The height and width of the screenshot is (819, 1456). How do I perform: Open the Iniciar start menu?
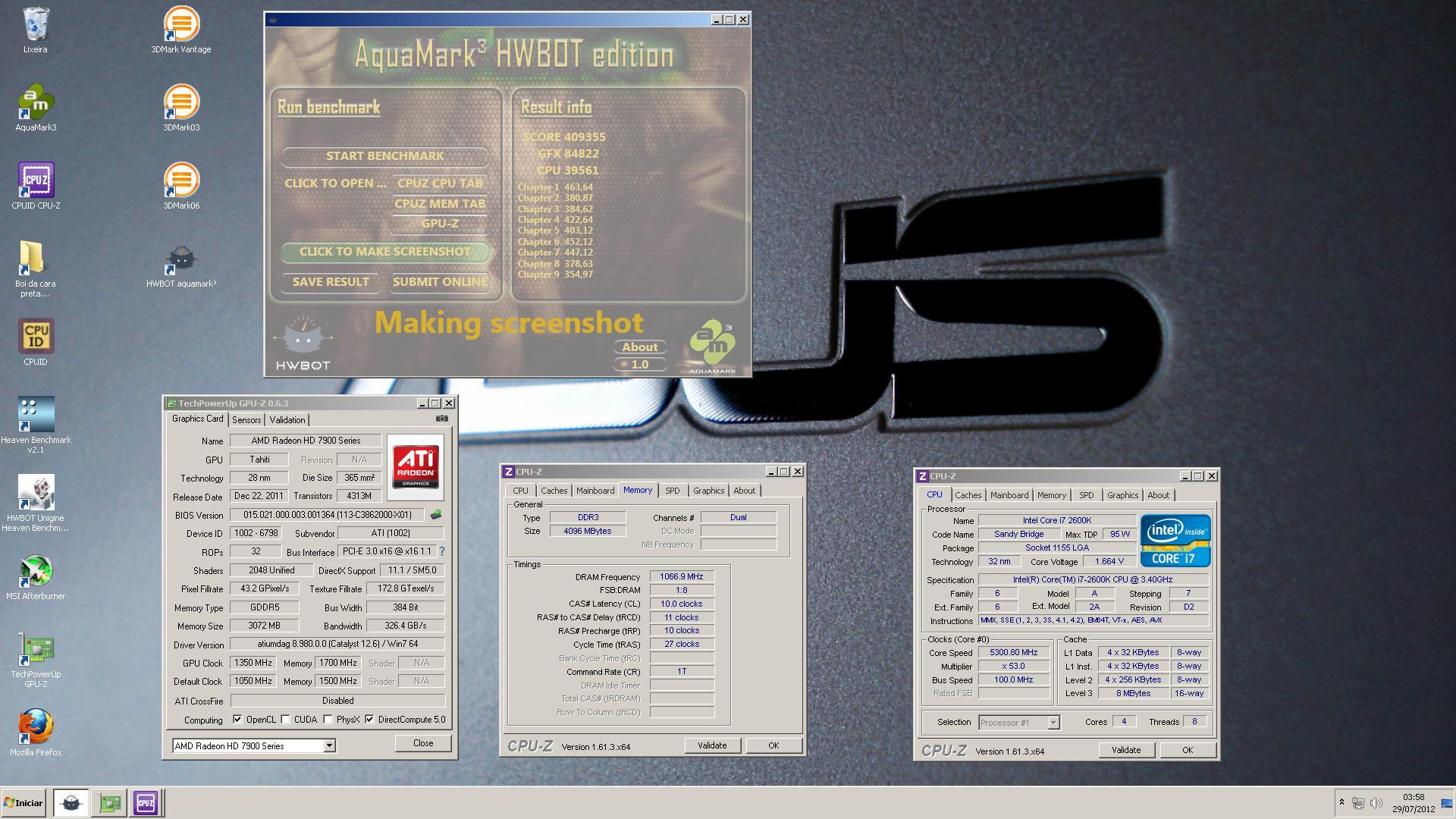[24, 802]
